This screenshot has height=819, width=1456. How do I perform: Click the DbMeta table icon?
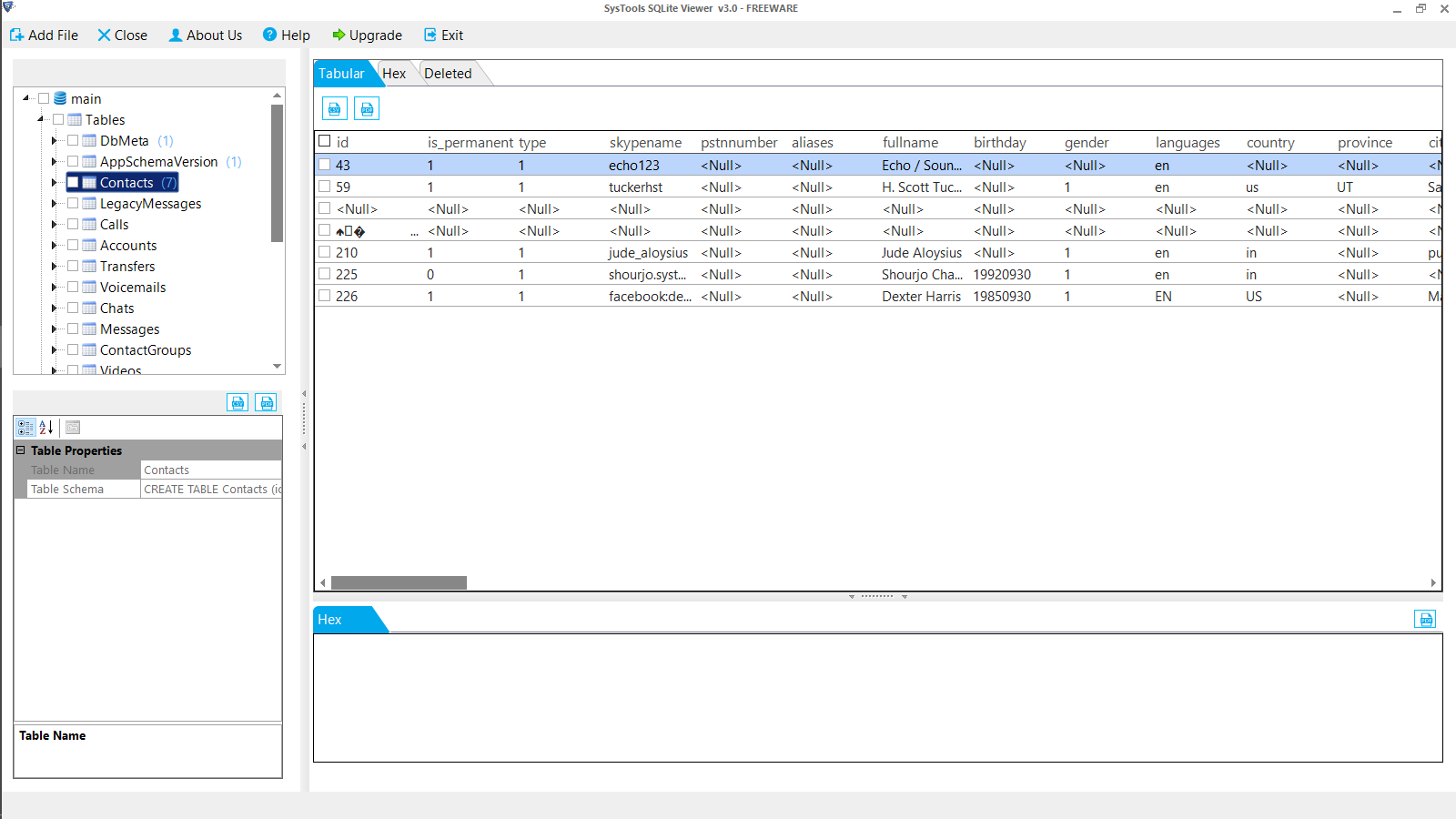click(89, 140)
